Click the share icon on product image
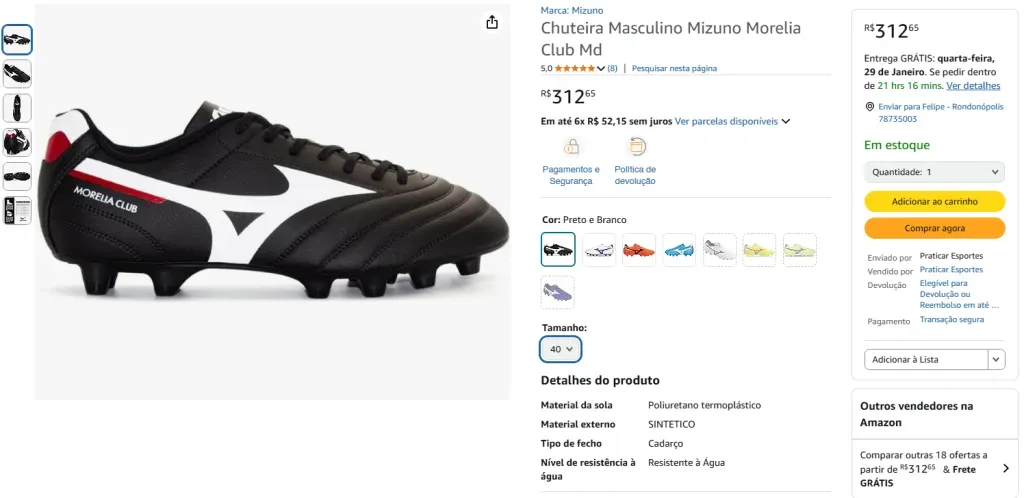Screen dimensions: 1024x498 click(492, 22)
